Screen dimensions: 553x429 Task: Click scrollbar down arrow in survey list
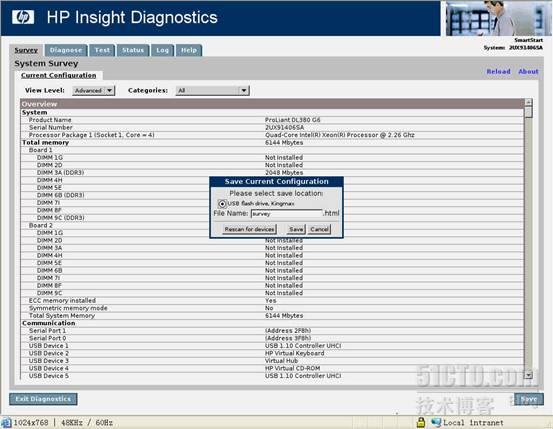tap(528, 375)
